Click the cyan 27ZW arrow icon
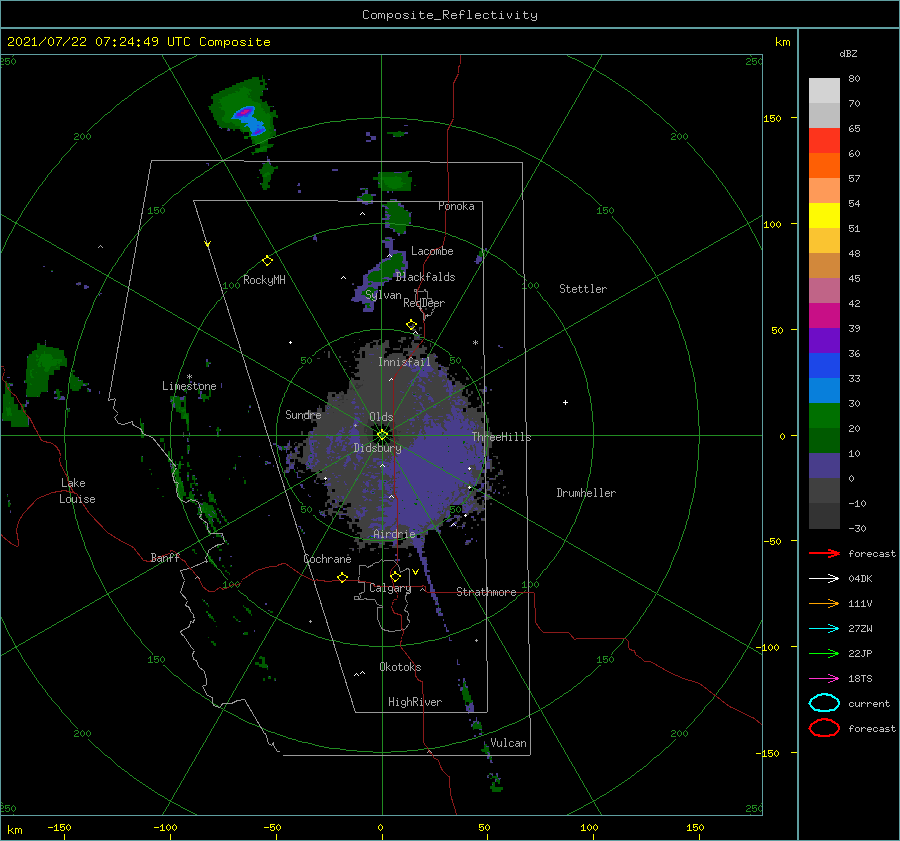900x841 pixels. 824,629
